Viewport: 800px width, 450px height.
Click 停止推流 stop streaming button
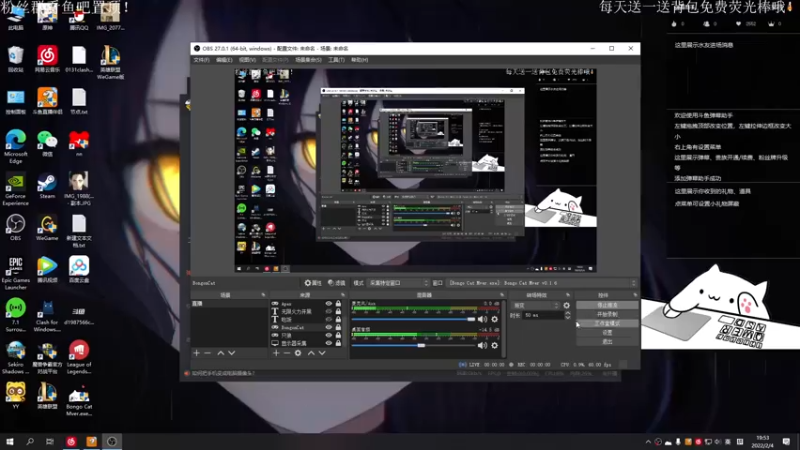607,305
